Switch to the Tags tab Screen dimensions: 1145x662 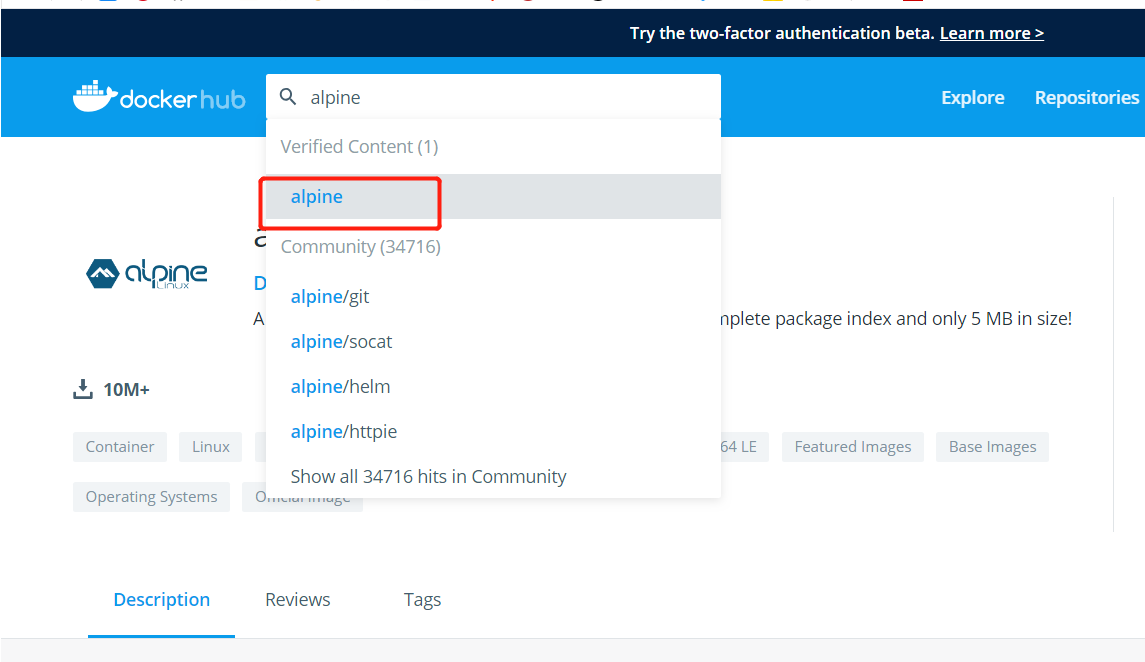point(422,600)
